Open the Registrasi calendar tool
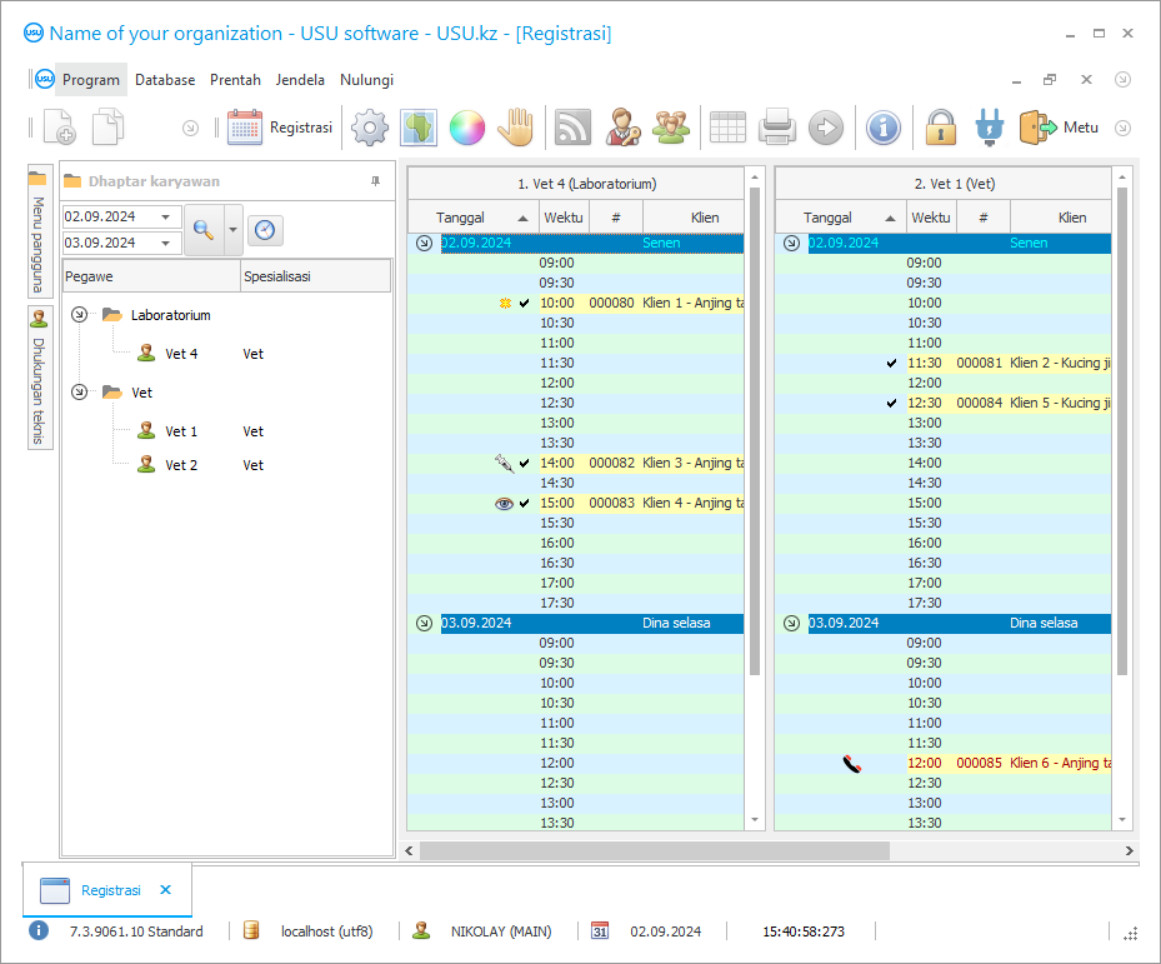 pyautogui.click(x=281, y=127)
